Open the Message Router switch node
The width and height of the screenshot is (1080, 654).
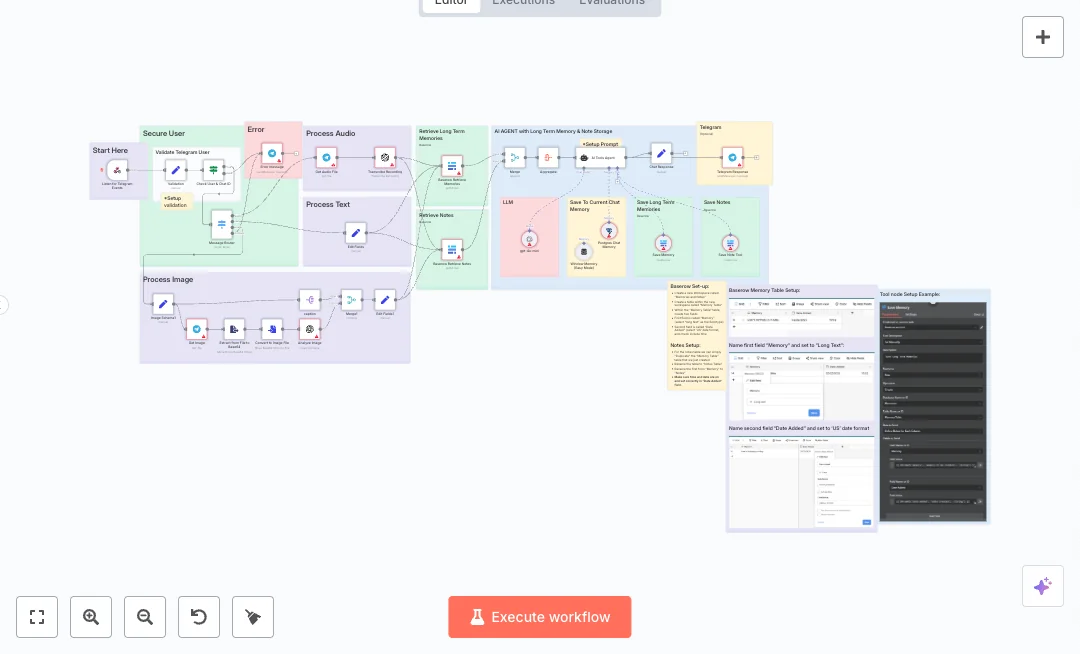(x=221, y=223)
